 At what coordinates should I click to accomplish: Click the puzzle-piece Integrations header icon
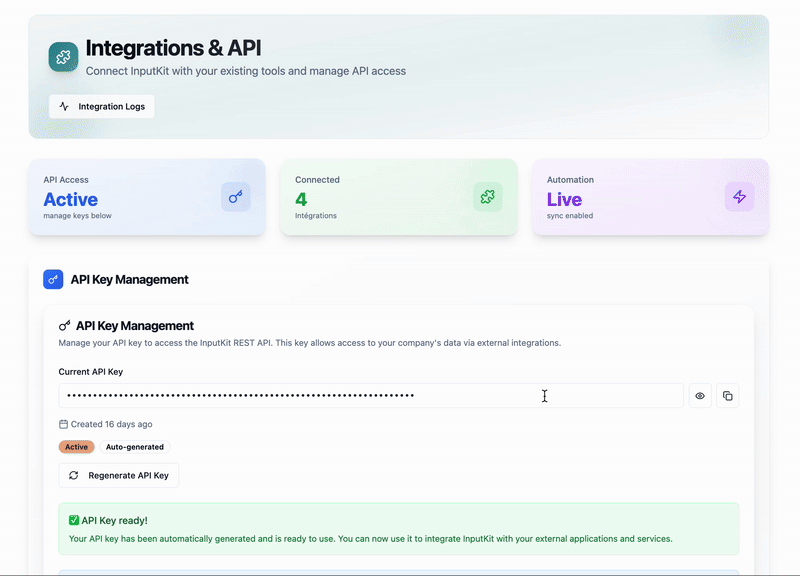(63, 57)
